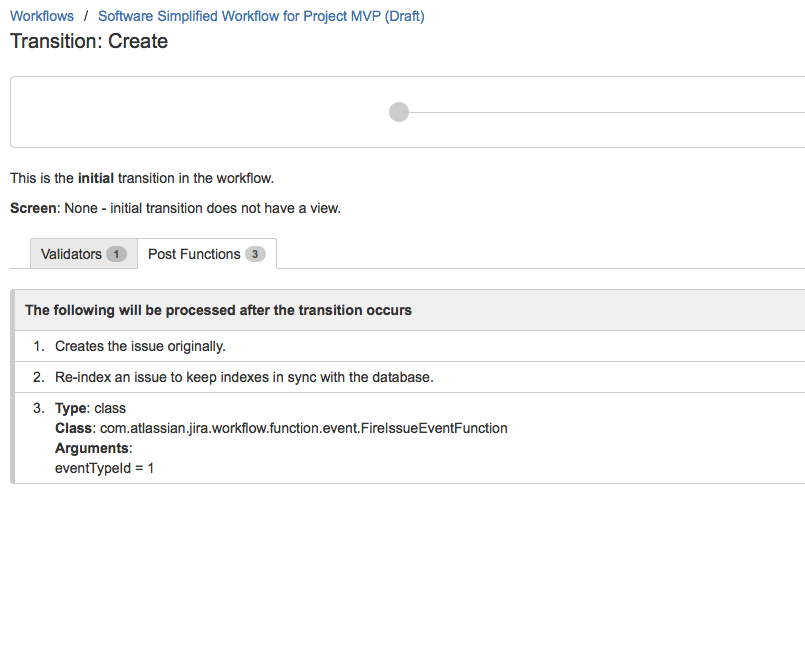Click the 'Type: class' line in function 3
The height and width of the screenshot is (659, 805).
pos(90,408)
